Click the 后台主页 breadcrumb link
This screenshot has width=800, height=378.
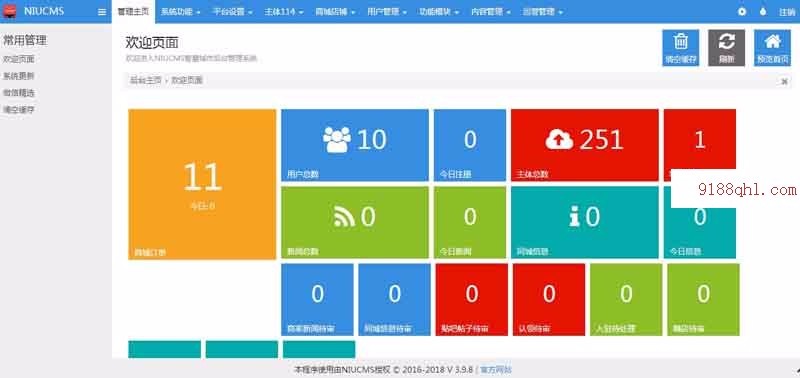click(x=145, y=80)
